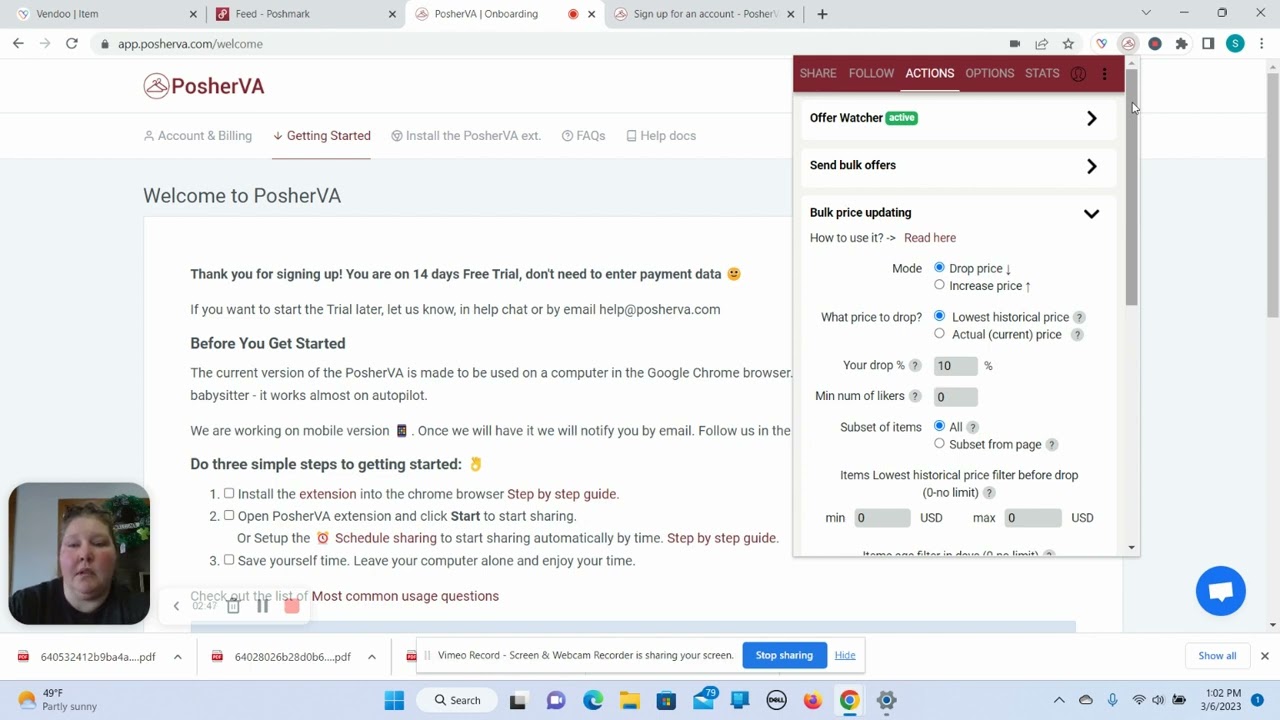Open Microsoft Store from the taskbar
Image resolution: width=1280 pixels, height=720 pixels.
click(666, 700)
